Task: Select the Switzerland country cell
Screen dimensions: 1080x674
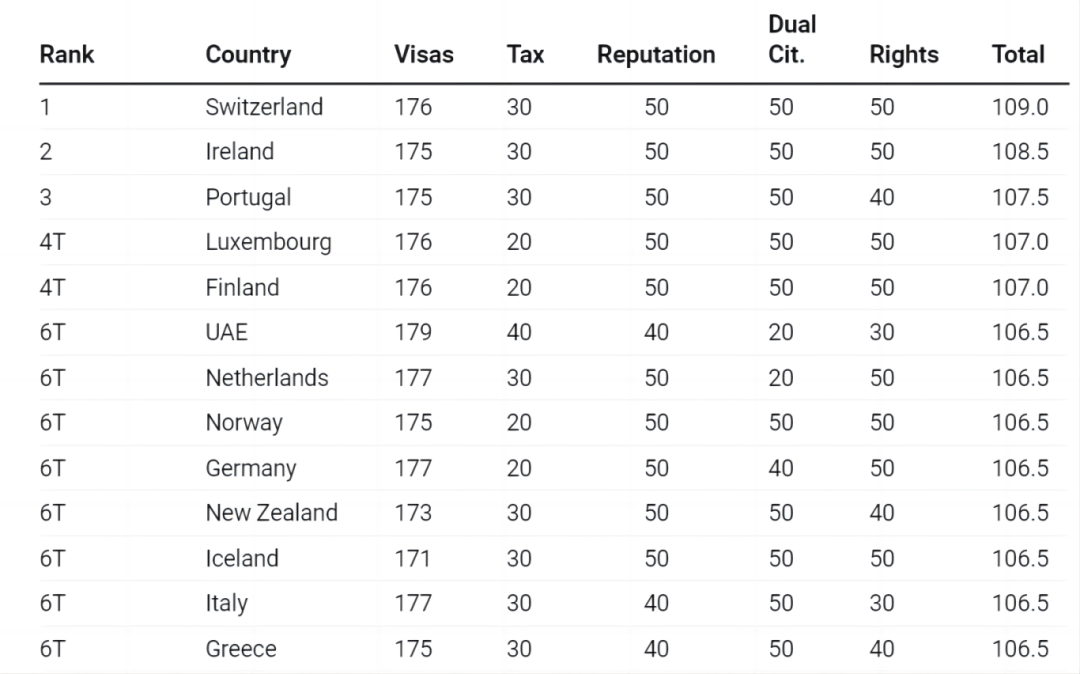Action: [264, 107]
